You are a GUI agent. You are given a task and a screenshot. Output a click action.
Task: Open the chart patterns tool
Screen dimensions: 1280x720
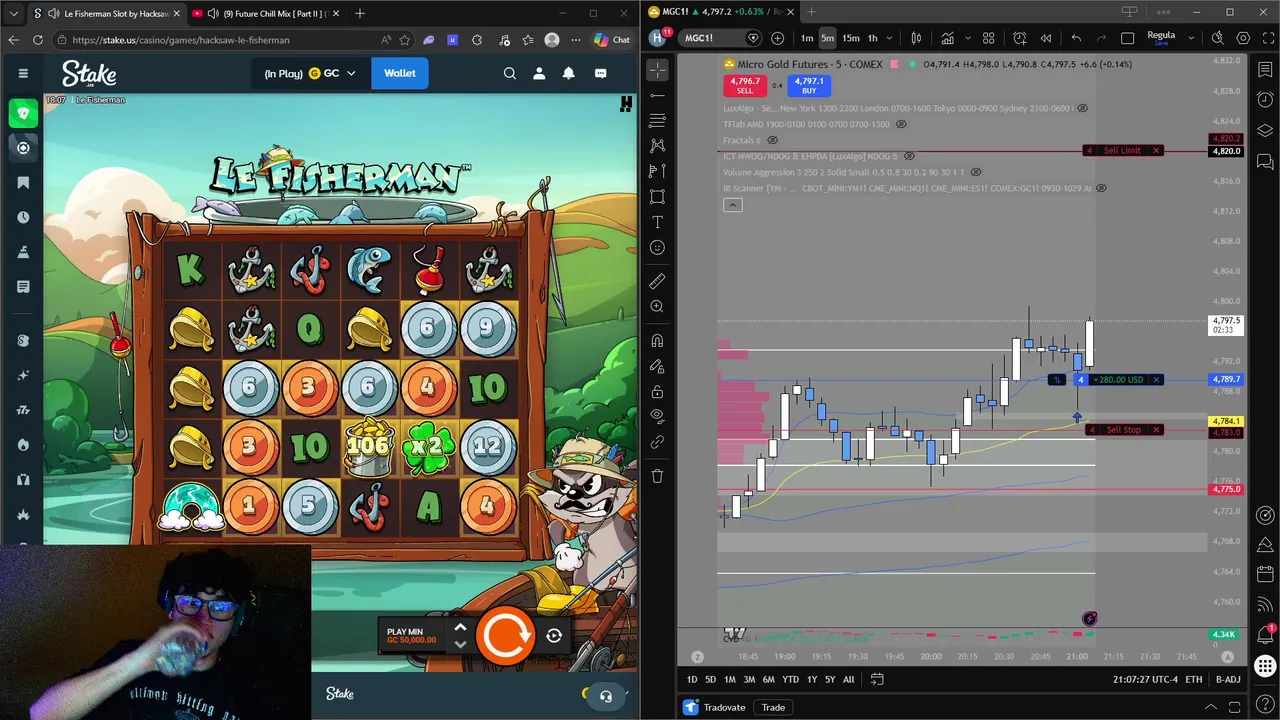[657, 146]
